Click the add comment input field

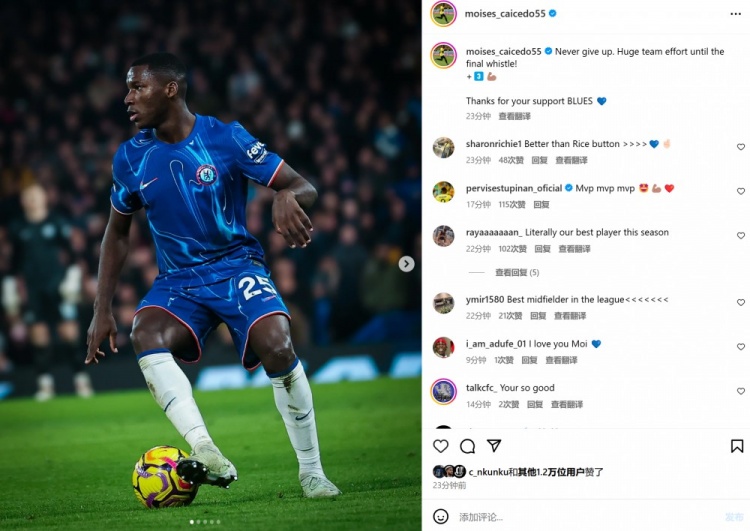tap(586, 517)
